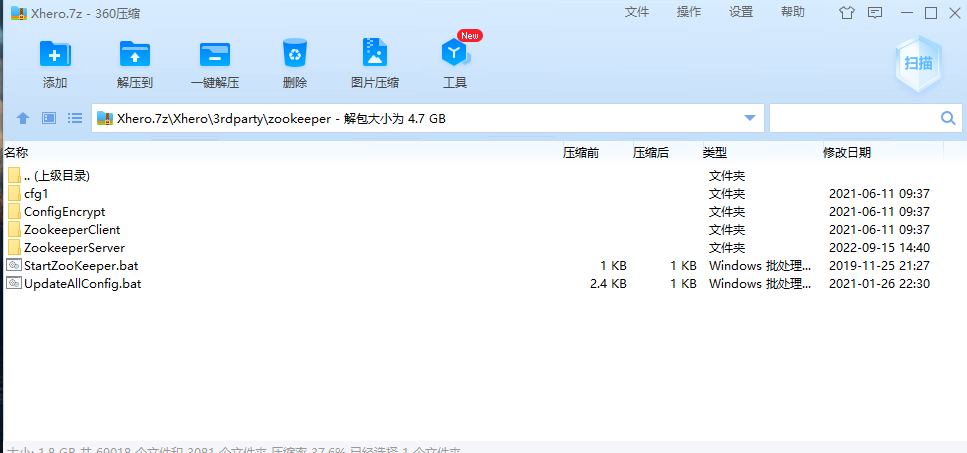The image size is (967, 453).
Task: Open the 工具 (Tools) icon
Action: (x=455, y=54)
